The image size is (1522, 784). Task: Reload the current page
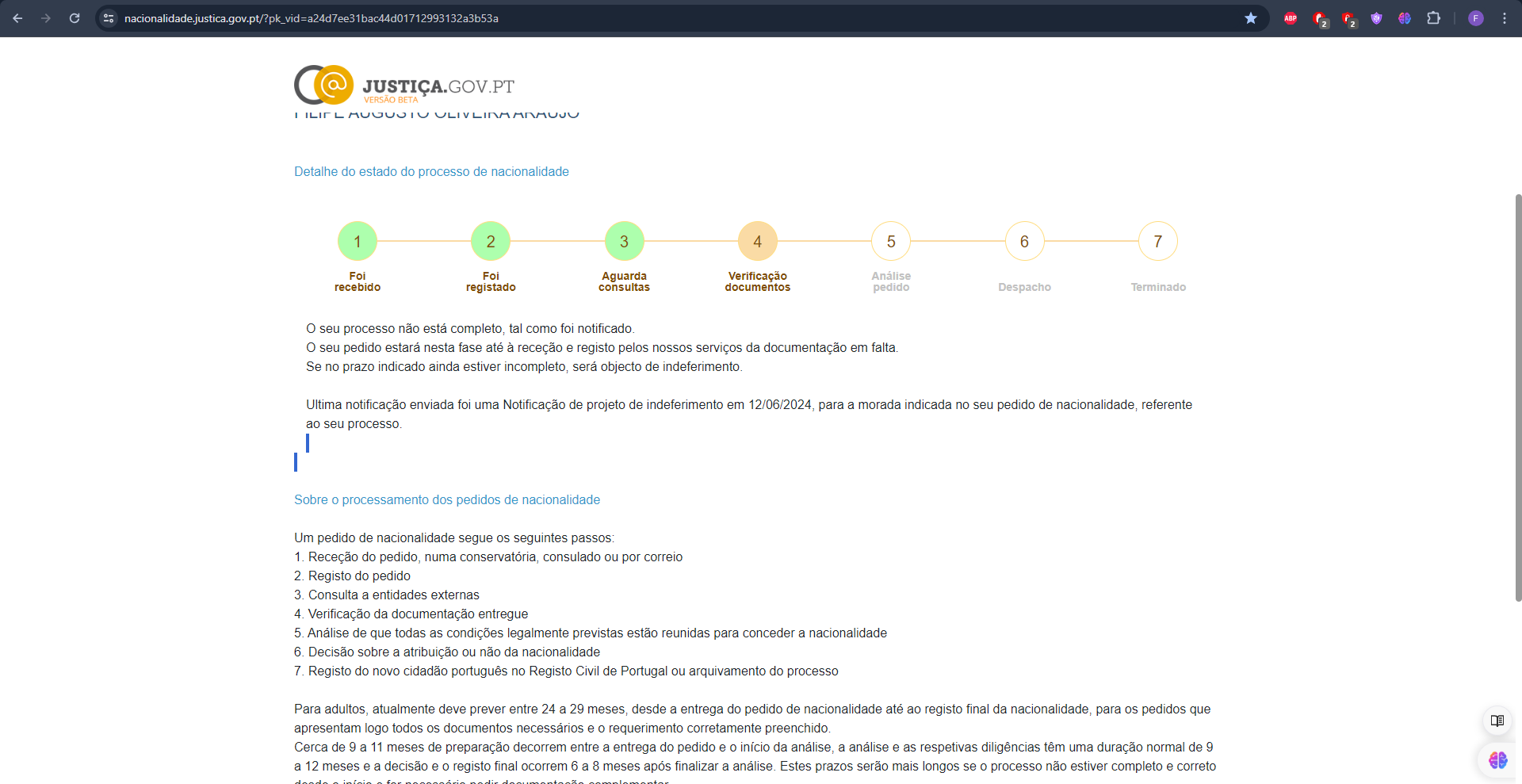point(75,18)
